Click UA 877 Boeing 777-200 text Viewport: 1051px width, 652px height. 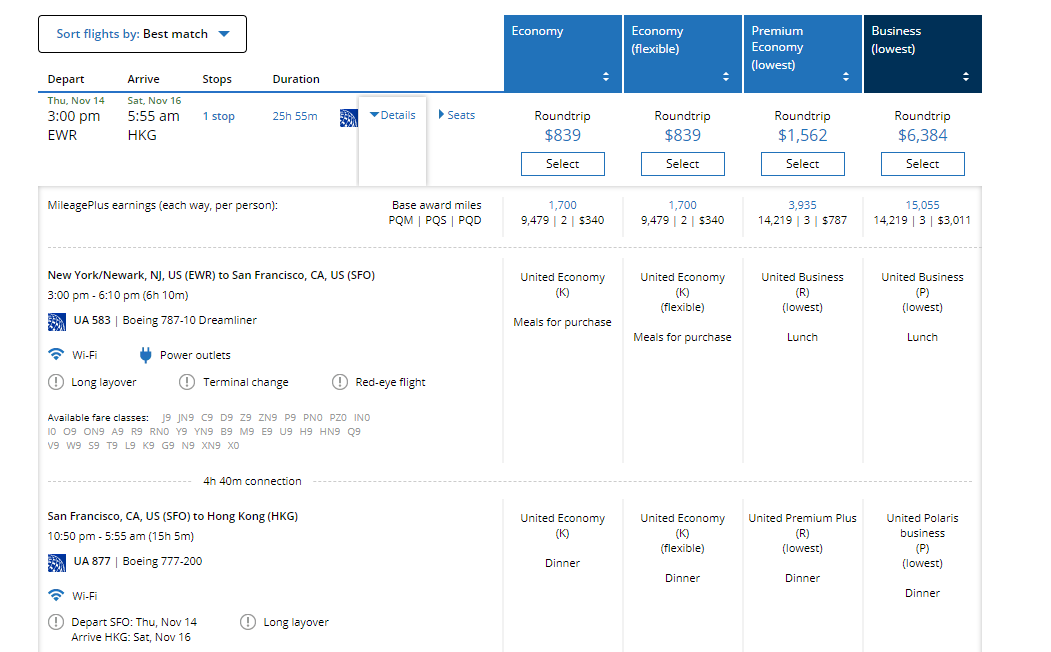(138, 562)
